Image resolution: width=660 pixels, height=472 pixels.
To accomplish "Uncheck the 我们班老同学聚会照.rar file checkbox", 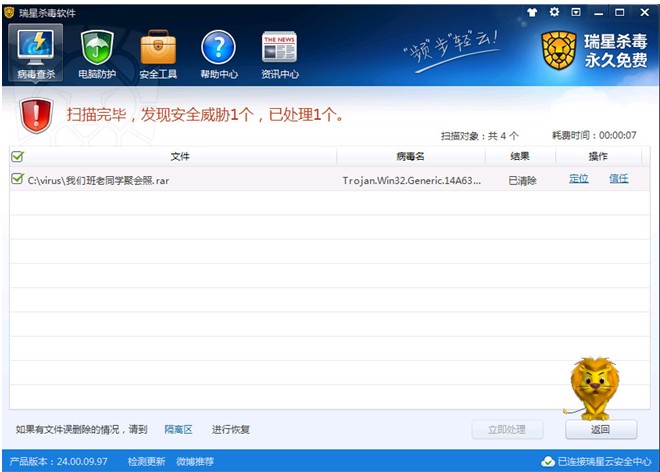I will tap(17, 179).
